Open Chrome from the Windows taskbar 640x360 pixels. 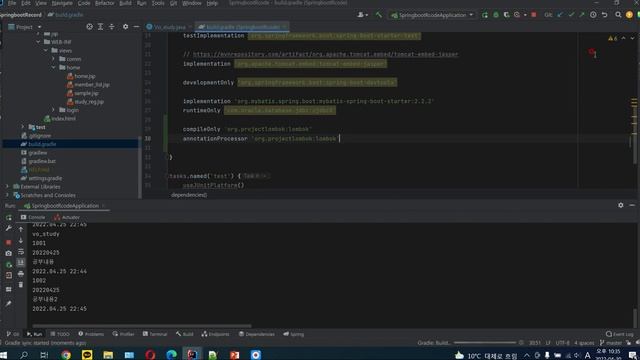point(66,355)
